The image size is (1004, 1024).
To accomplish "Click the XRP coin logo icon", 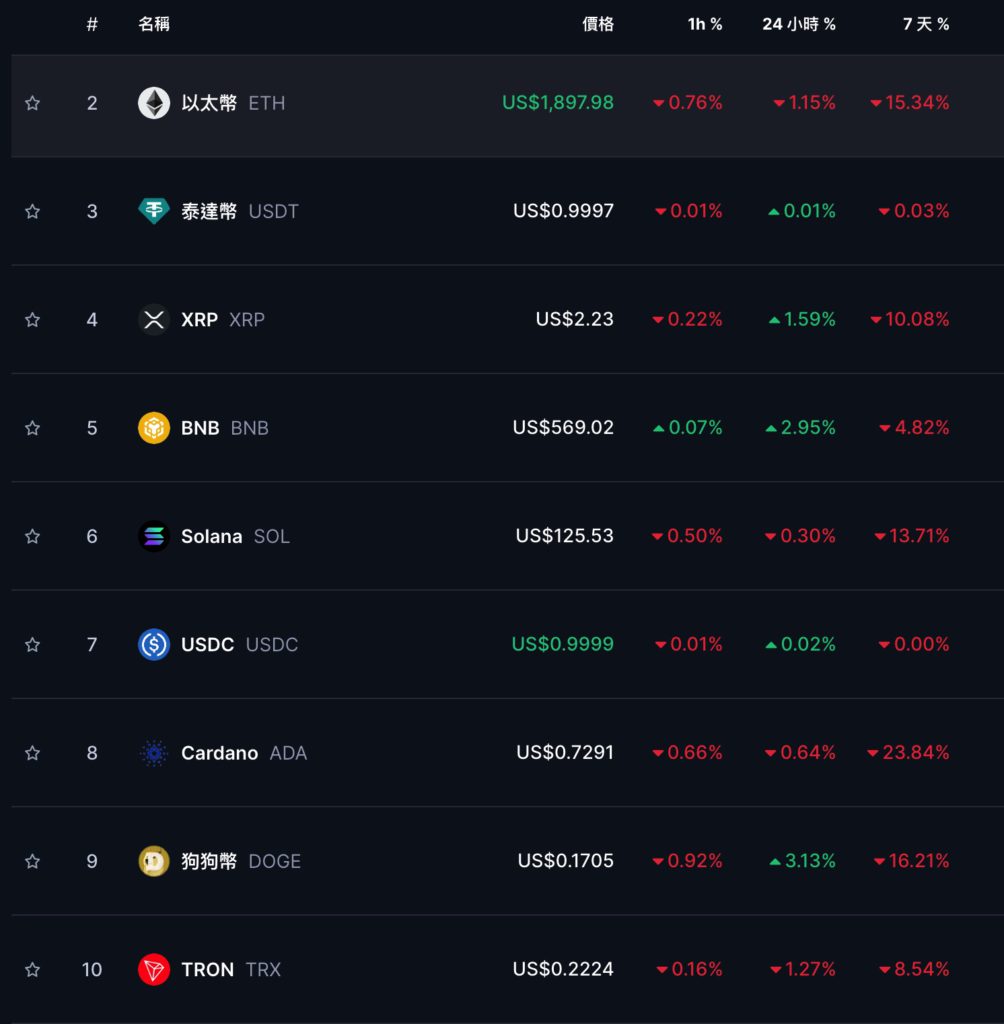I will tap(154, 320).
